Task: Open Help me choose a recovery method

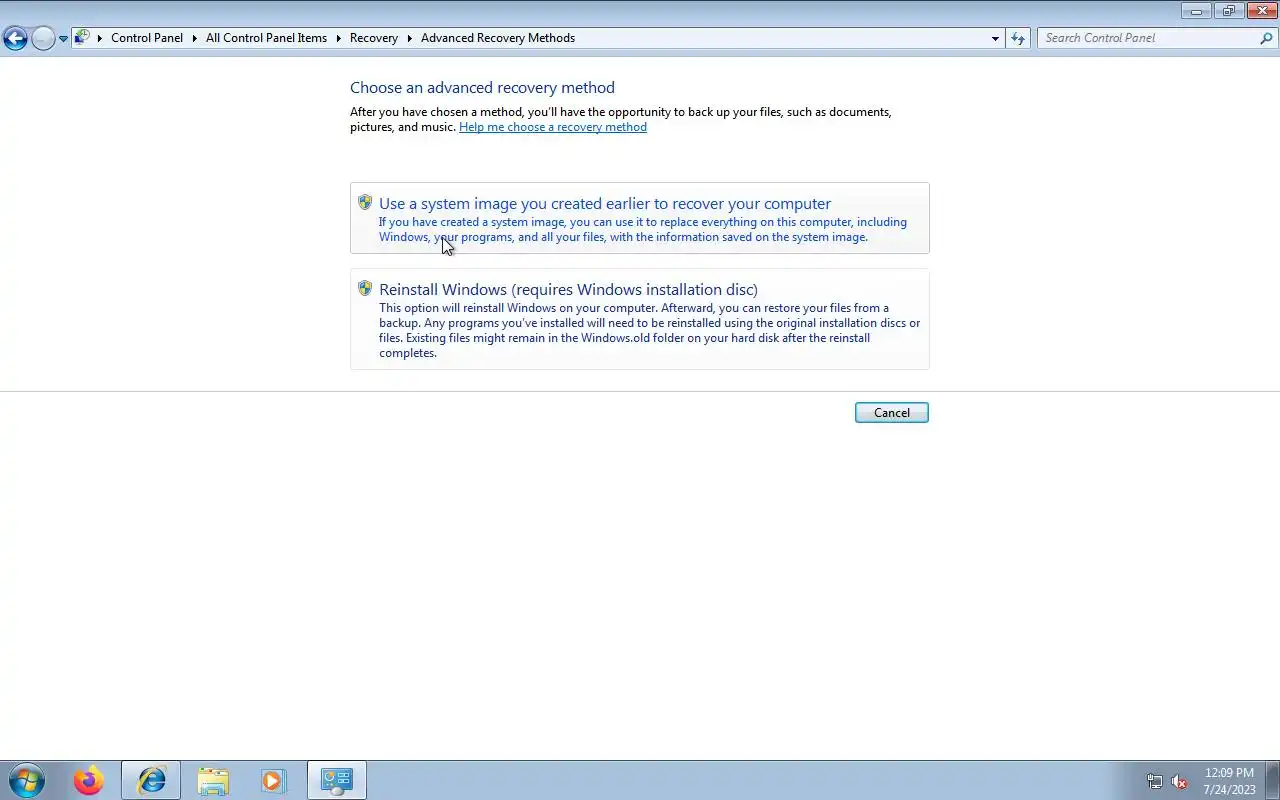Action: point(553,127)
